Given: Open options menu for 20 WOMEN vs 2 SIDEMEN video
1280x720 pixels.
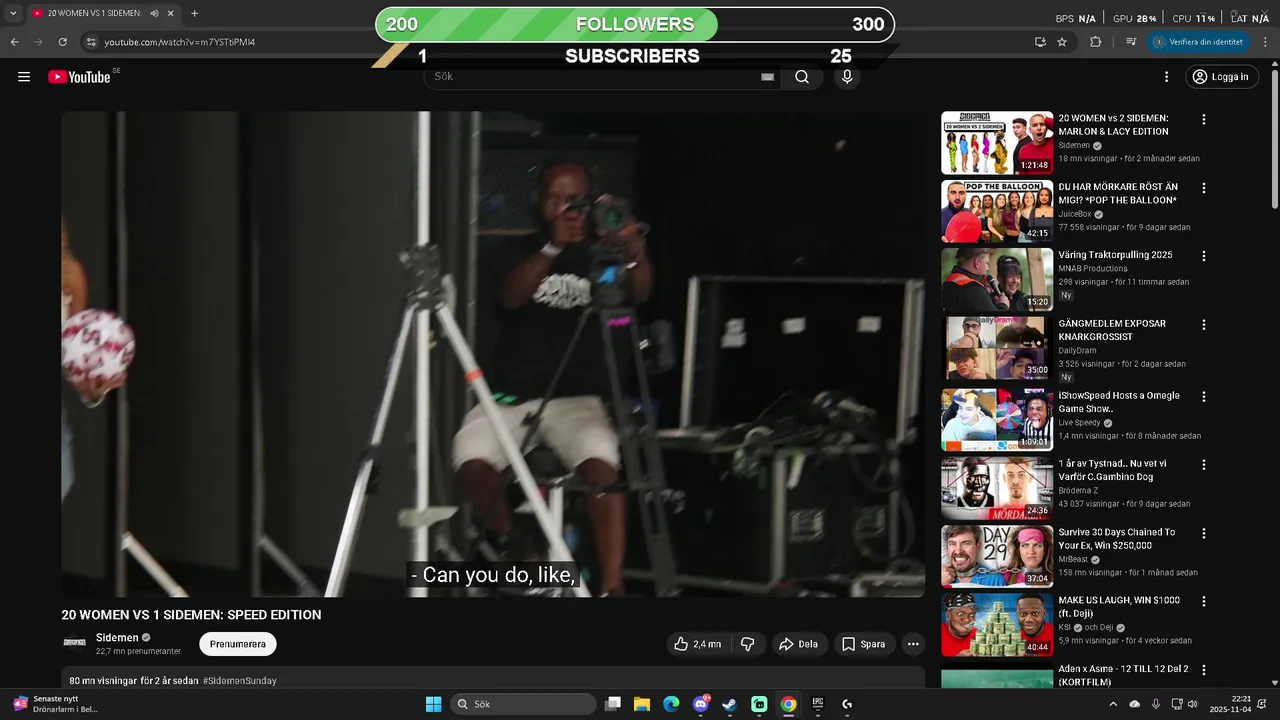Looking at the screenshot, I should 1204,120.
